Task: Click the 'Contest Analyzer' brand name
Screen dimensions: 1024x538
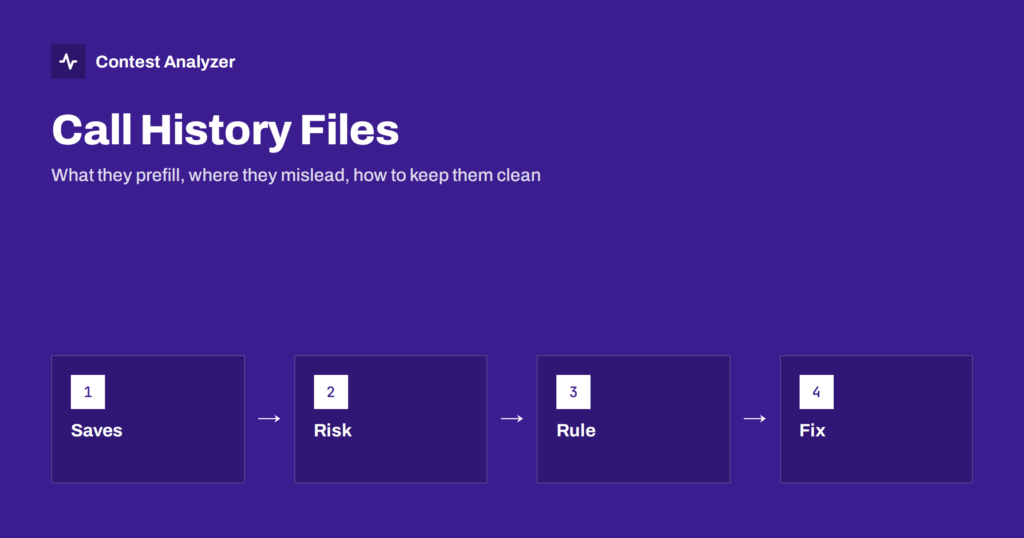Action: pyautogui.click(x=165, y=61)
